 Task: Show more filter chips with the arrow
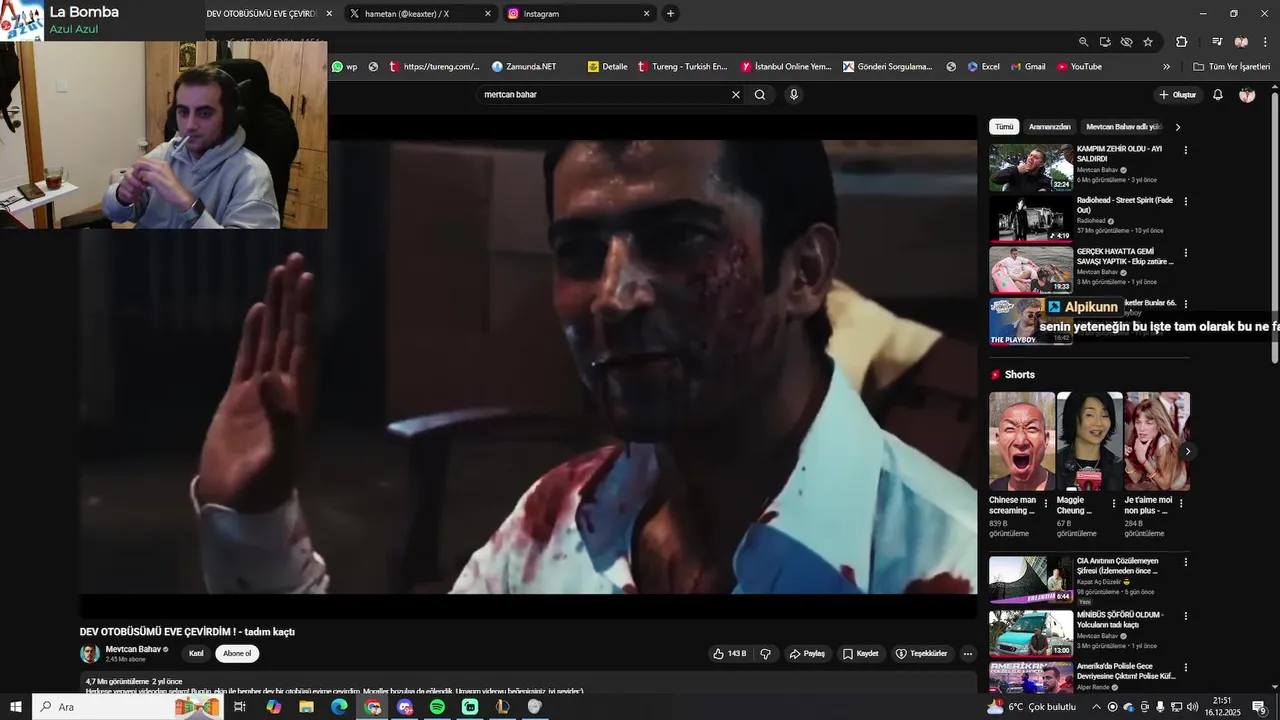[x=1178, y=127]
